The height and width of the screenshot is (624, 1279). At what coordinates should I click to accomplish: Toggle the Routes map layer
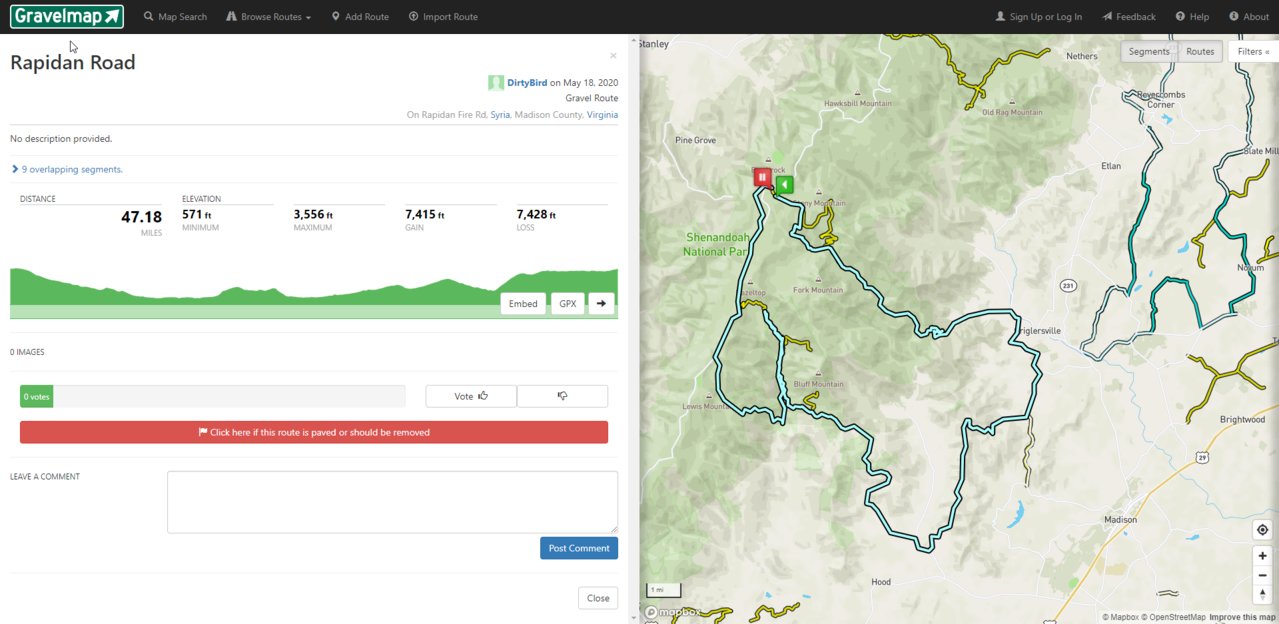(x=1199, y=51)
